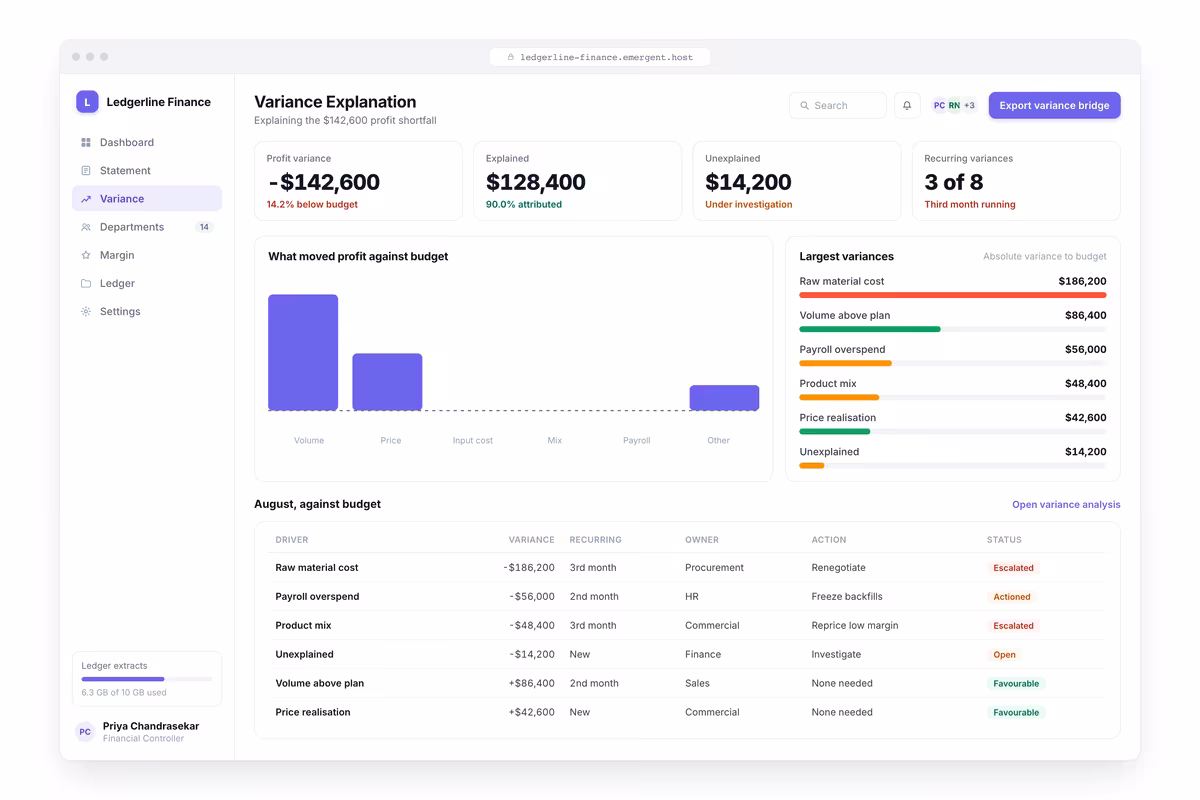Click the Escalated status for Raw material cost
This screenshot has width=1200, height=800.
click(x=1013, y=568)
